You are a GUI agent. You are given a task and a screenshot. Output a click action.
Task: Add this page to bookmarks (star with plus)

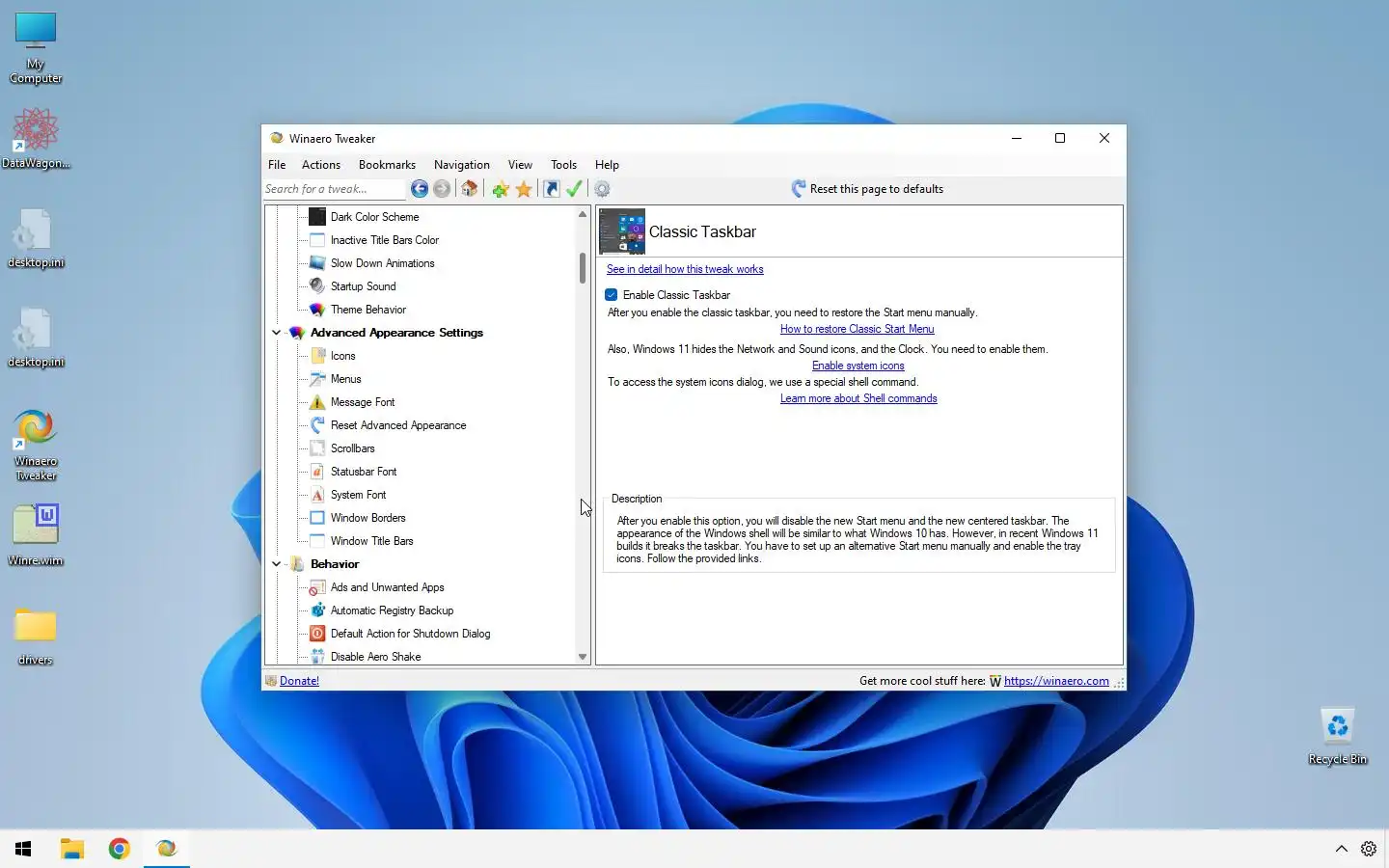(500, 189)
